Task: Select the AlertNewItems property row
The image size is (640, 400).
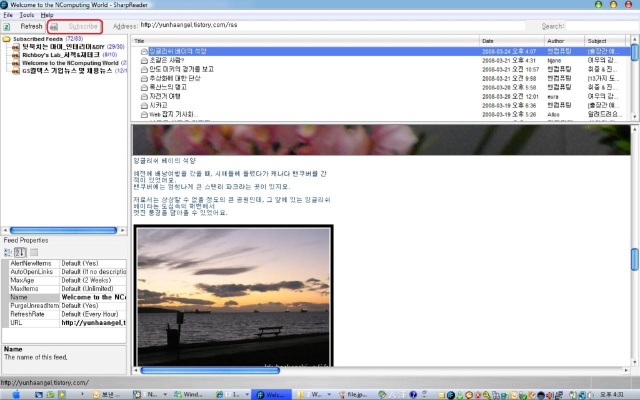Action: coord(64,264)
